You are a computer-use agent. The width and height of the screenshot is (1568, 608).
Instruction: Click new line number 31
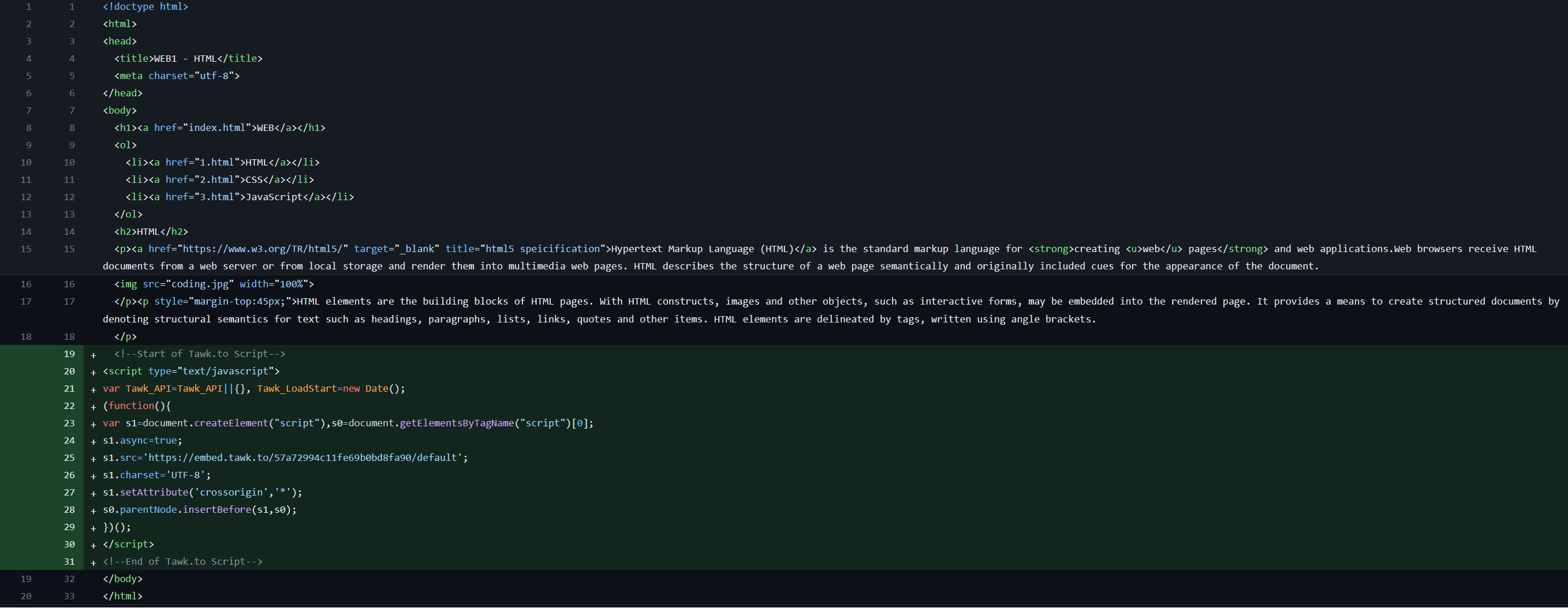pos(69,562)
